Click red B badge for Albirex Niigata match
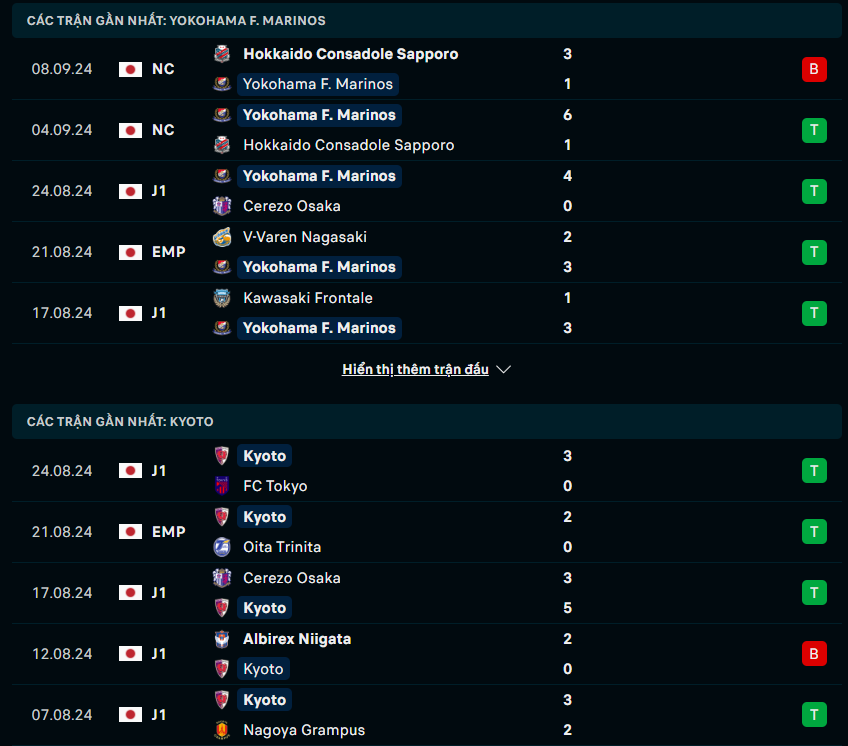 (814, 654)
